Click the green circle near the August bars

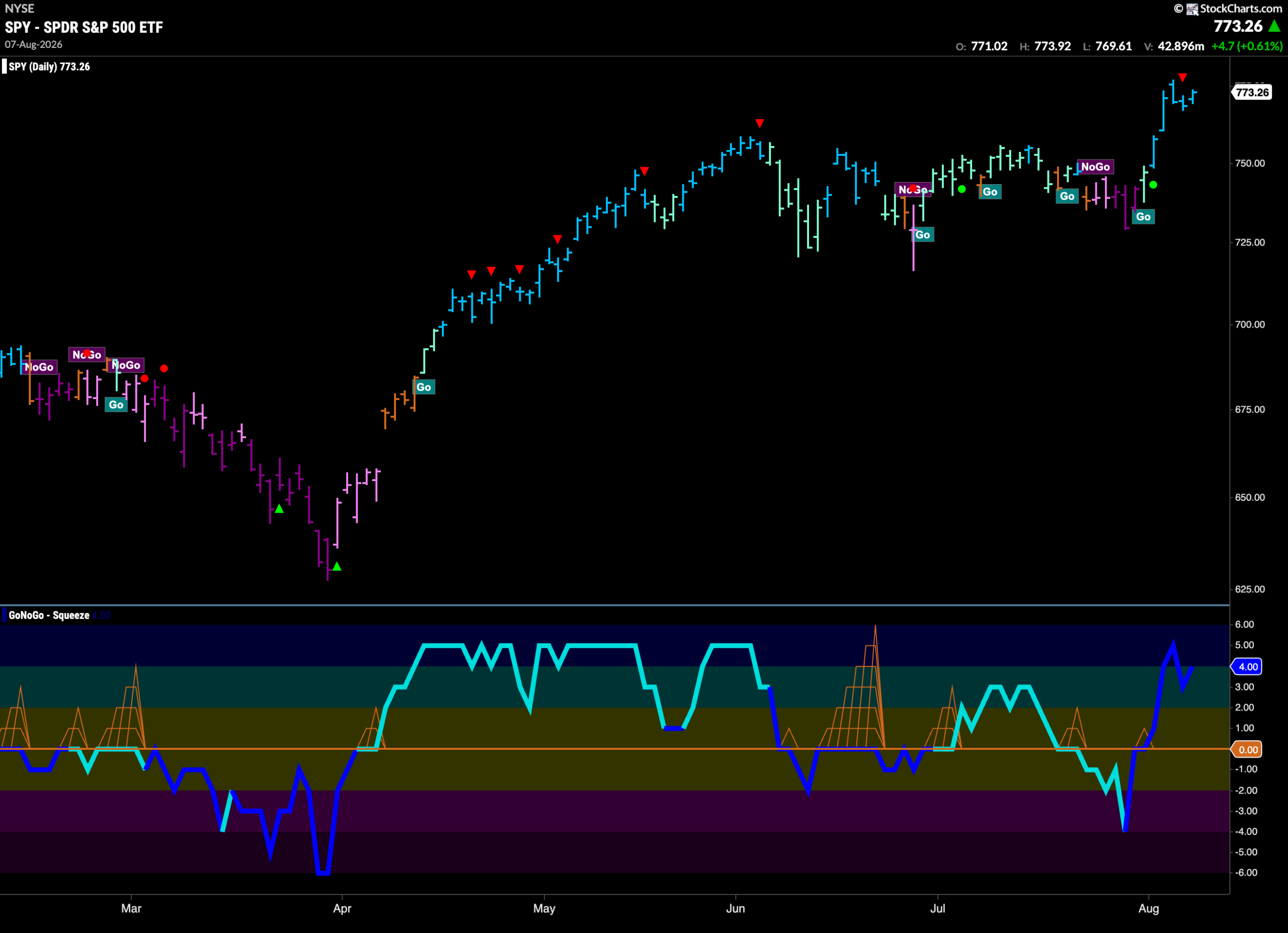tap(1153, 185)
